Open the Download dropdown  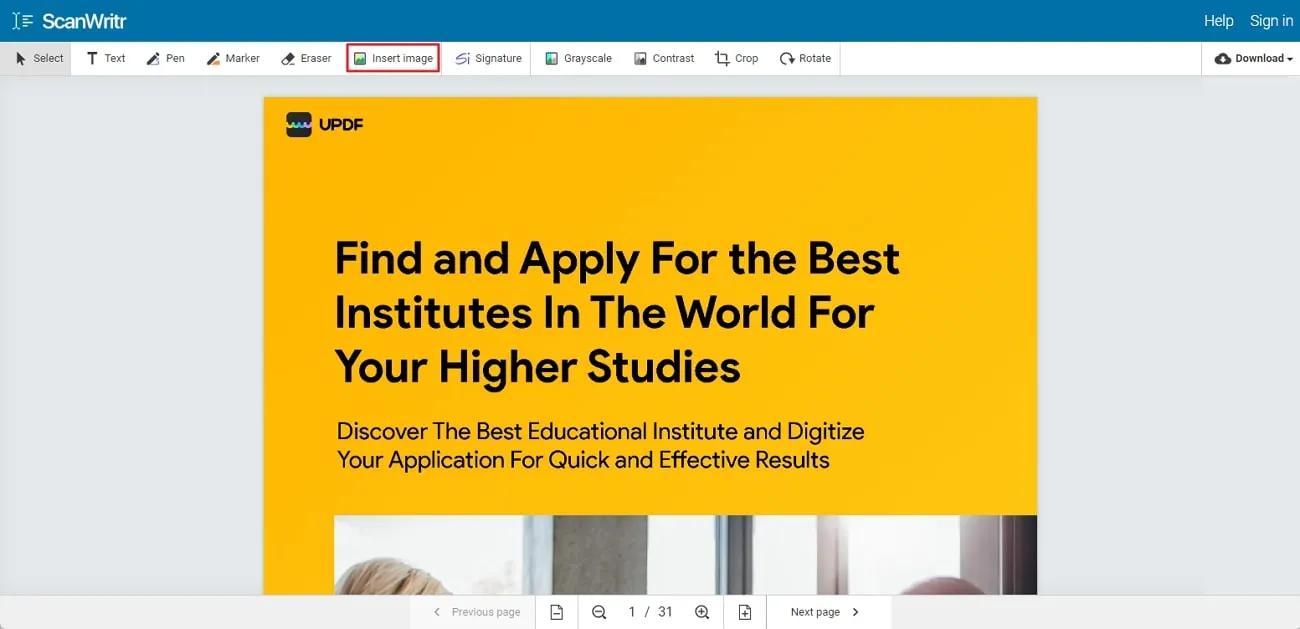[1252, 58]
